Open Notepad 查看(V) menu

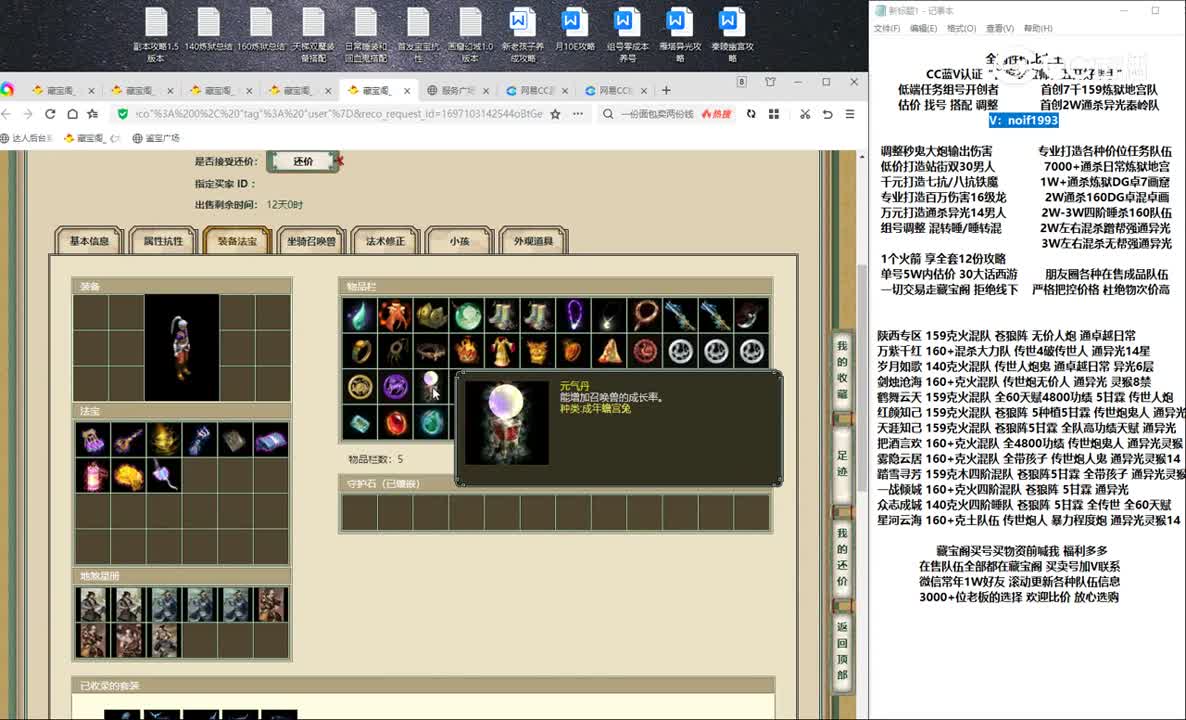tap(999, 28)
